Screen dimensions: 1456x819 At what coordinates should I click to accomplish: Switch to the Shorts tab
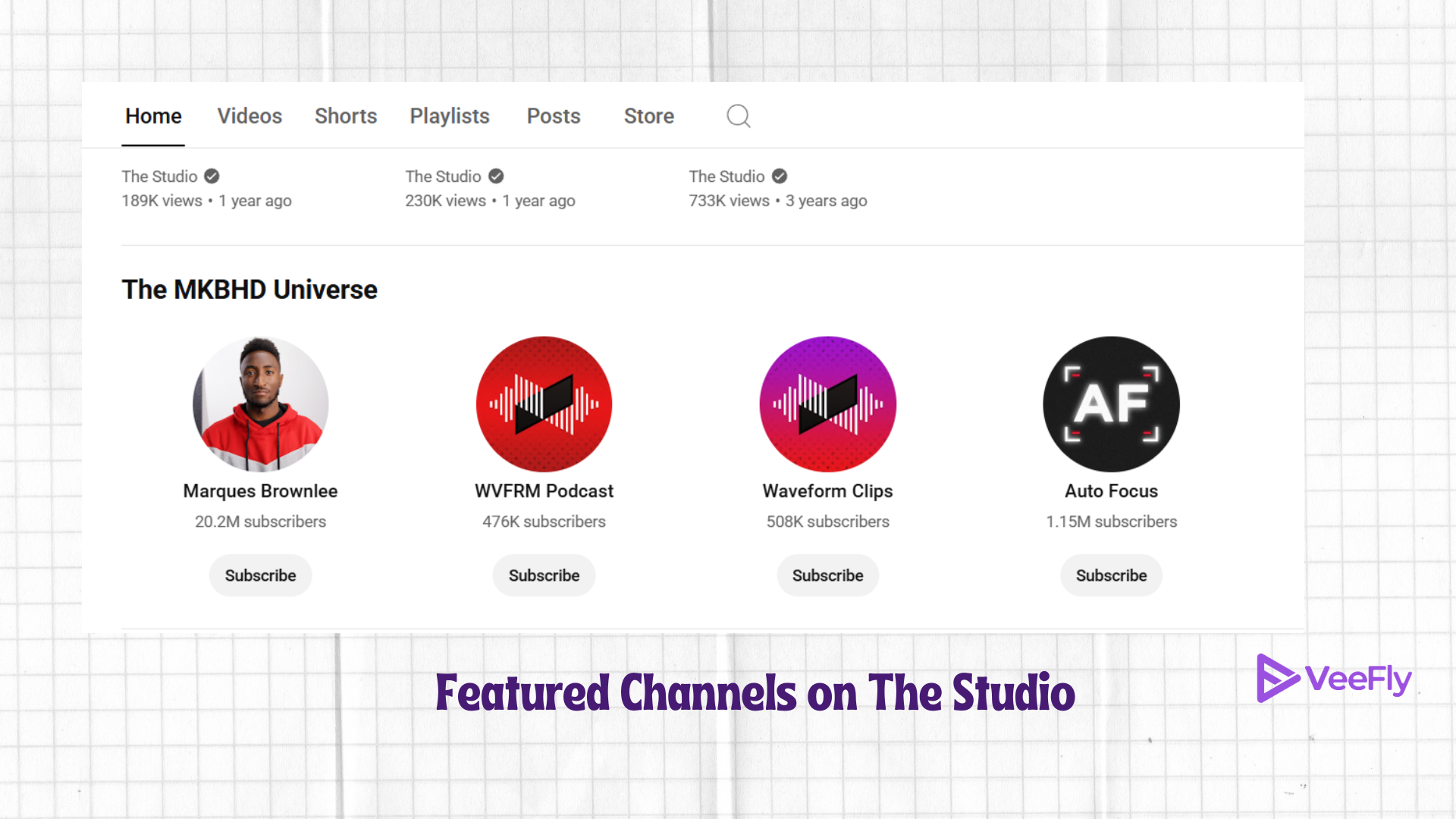tap(346, 116)
